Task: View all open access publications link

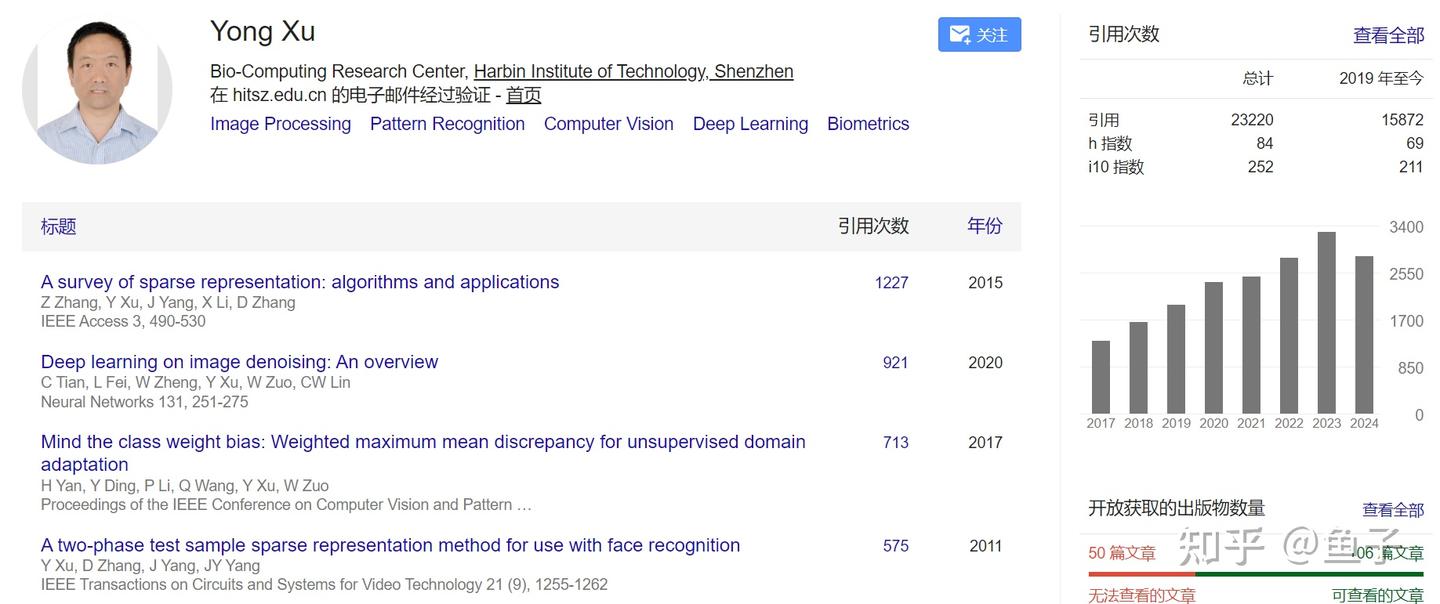Action: click(1392, 510)
